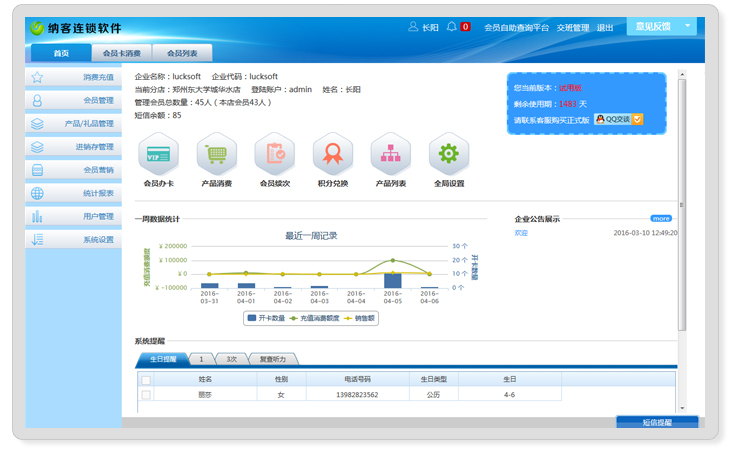The image size is (730, 450).
Task: Click the more link beside 企业公告展示
Action: [x=661, y=218]
